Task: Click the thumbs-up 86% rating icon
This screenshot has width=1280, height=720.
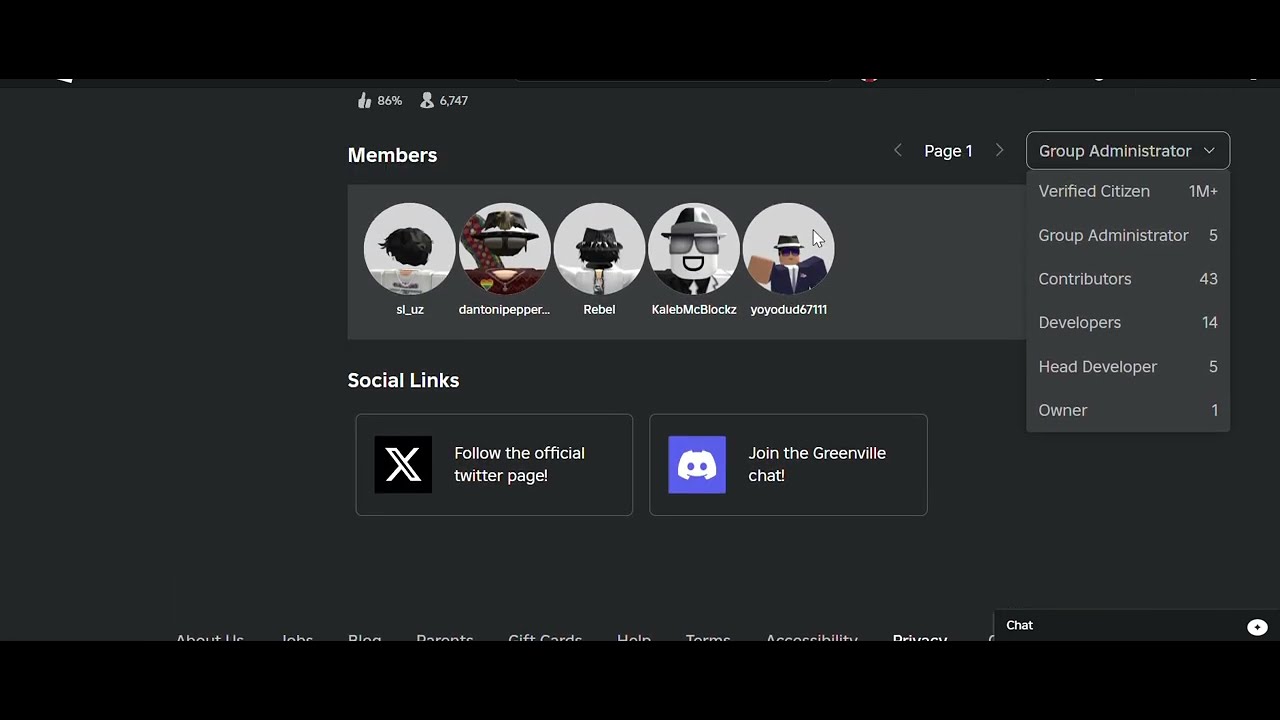Action: click(x=364, y=101)
